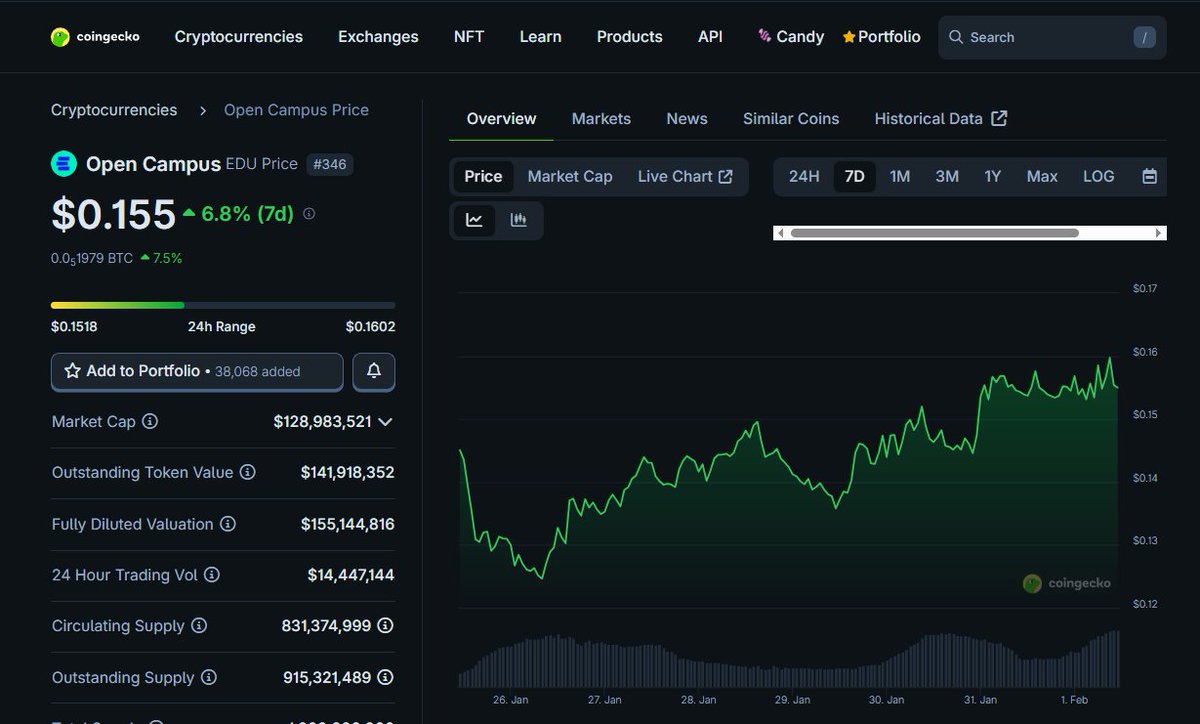Viewport: 1200px width, 724px height.
Task: Open Portfolio with the star icon
Action: (881, 37)
